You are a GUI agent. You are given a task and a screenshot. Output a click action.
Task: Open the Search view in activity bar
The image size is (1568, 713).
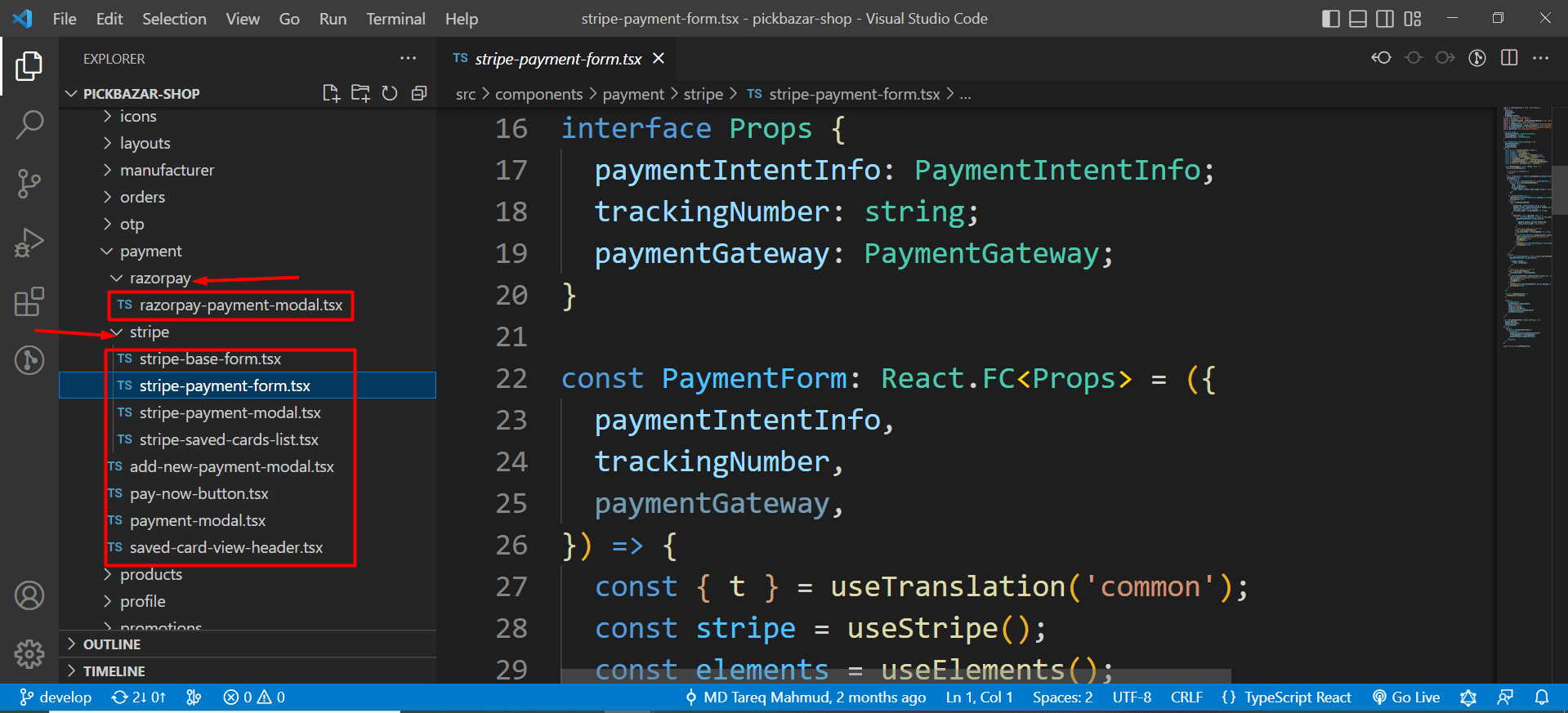[x=29, y=125]
